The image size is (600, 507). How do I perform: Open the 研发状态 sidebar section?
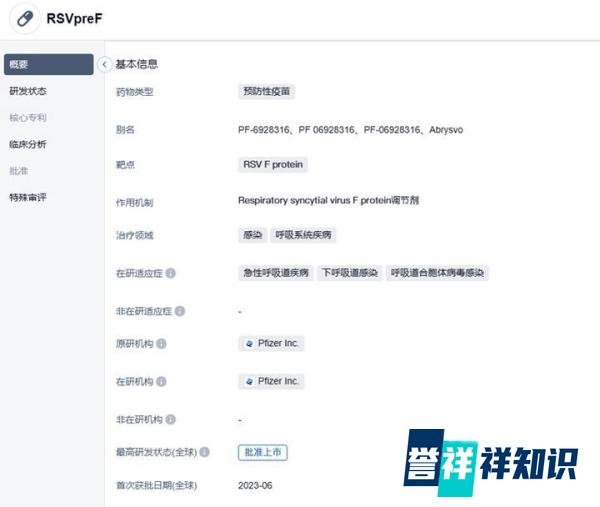point(28,91)
